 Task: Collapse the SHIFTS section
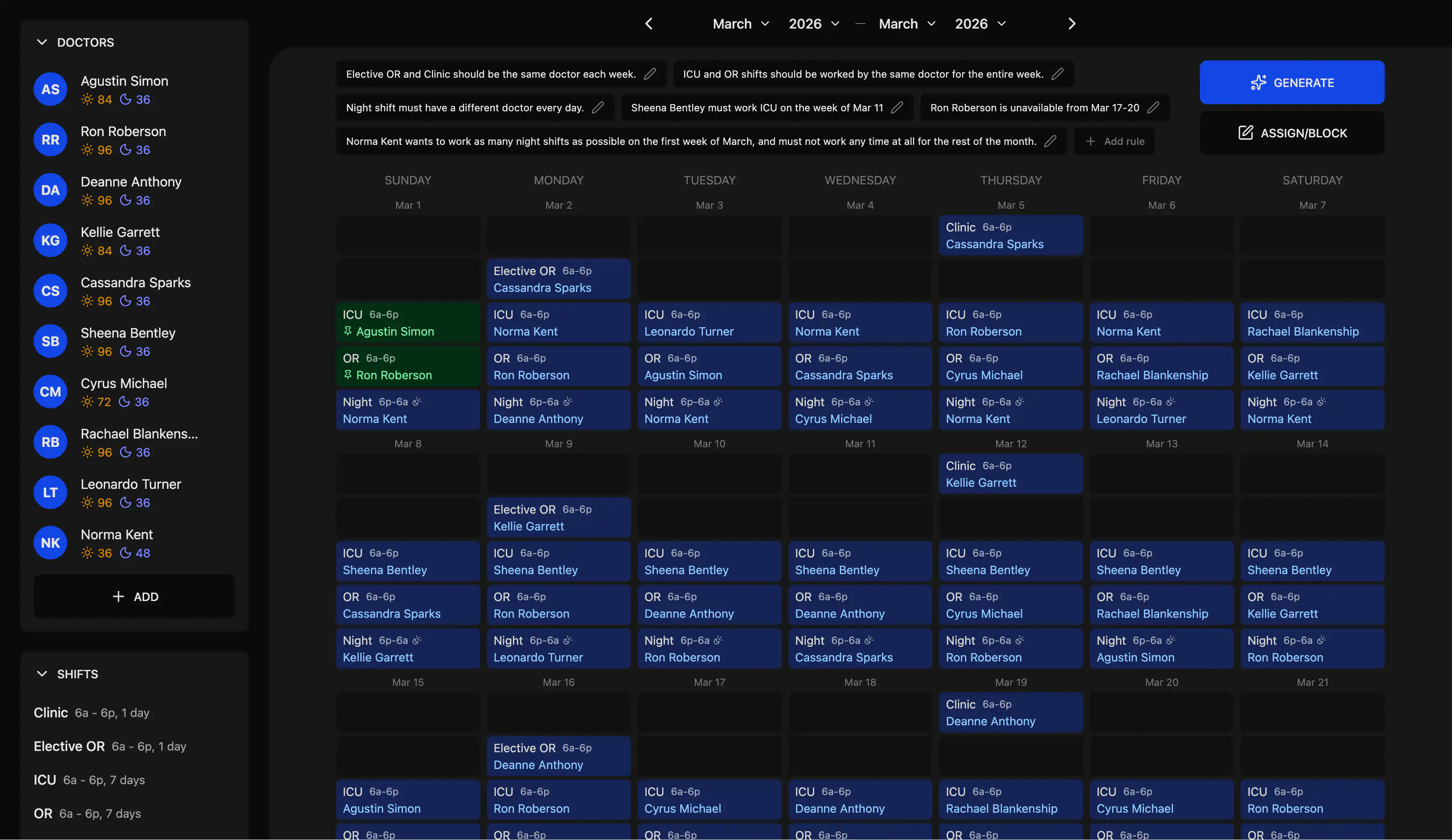42,674
